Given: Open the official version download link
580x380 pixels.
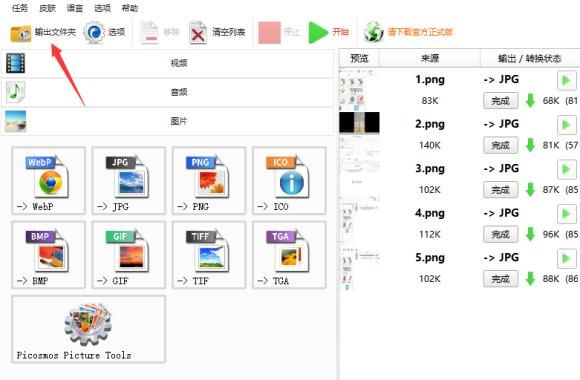Looking at the screenshot, I should 408,32.
